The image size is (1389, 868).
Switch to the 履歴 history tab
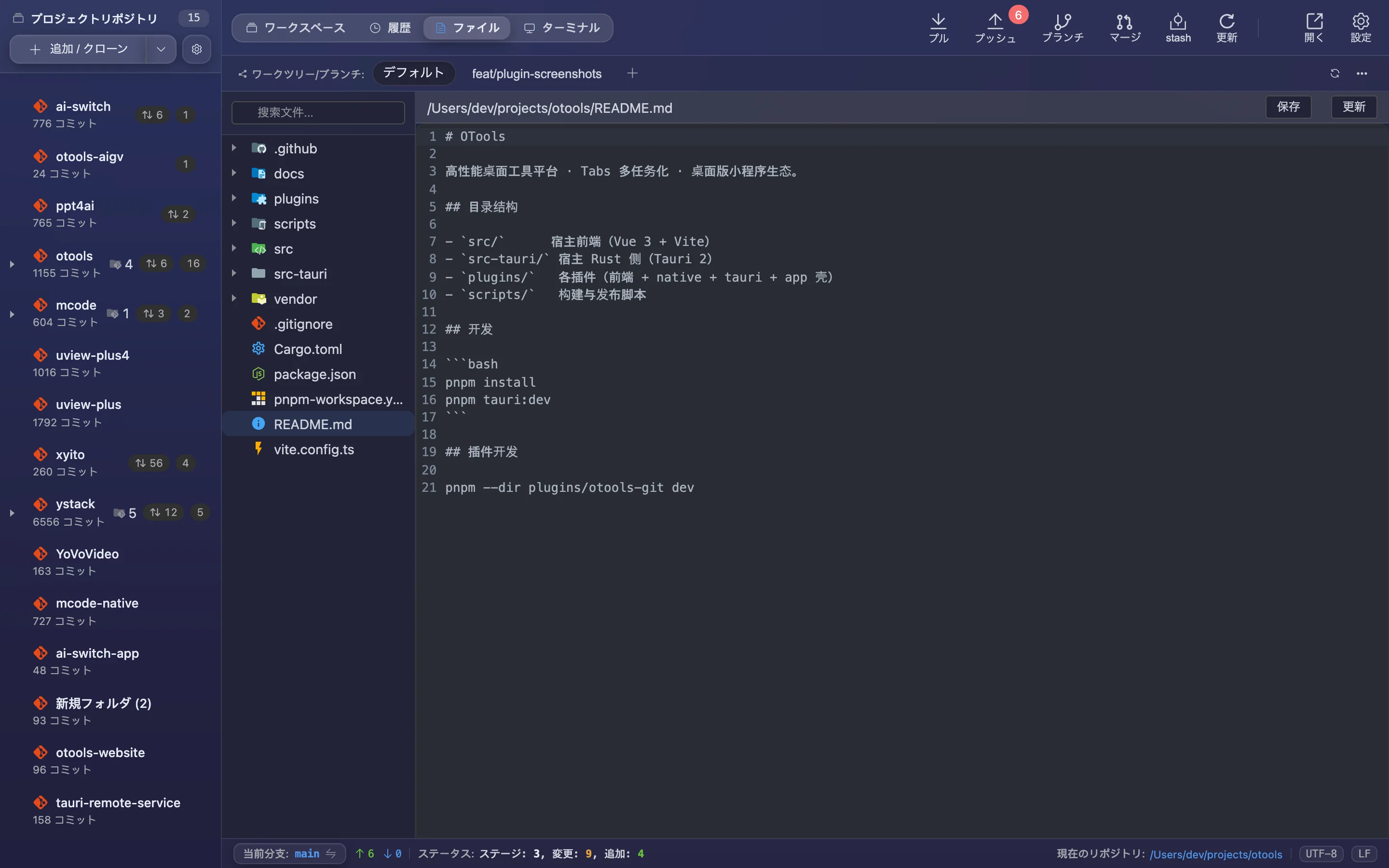coord(390,27)
